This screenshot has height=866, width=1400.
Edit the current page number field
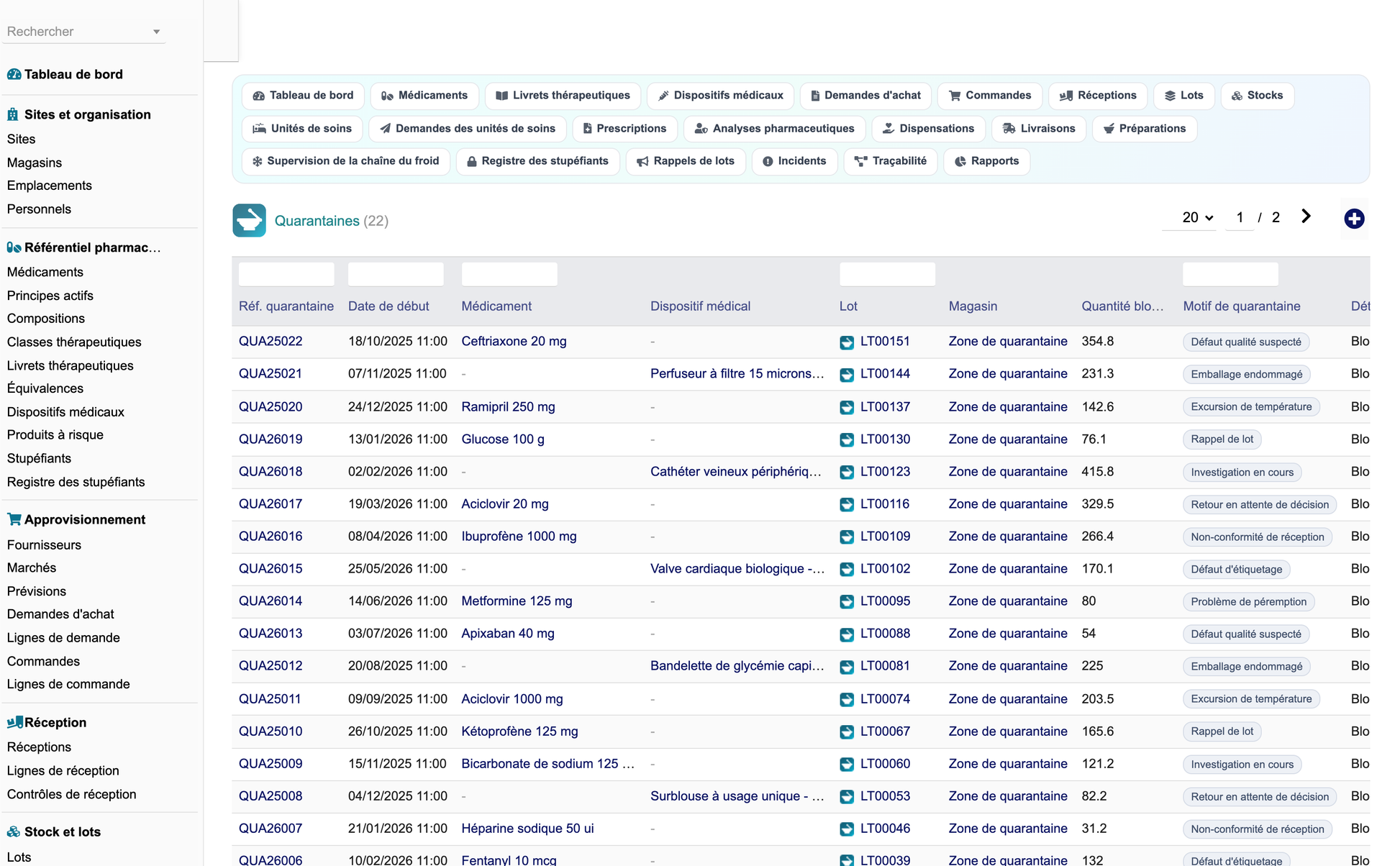(1240, 217)
